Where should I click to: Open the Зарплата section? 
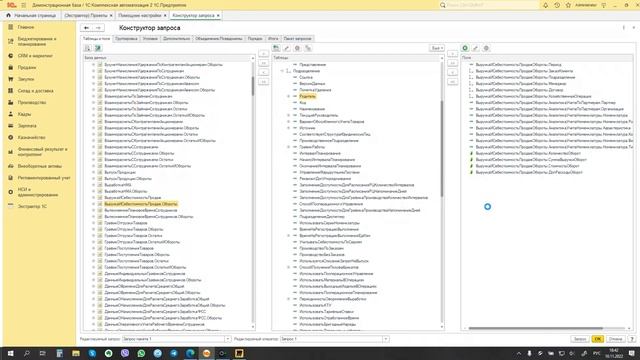click(27, 126)
